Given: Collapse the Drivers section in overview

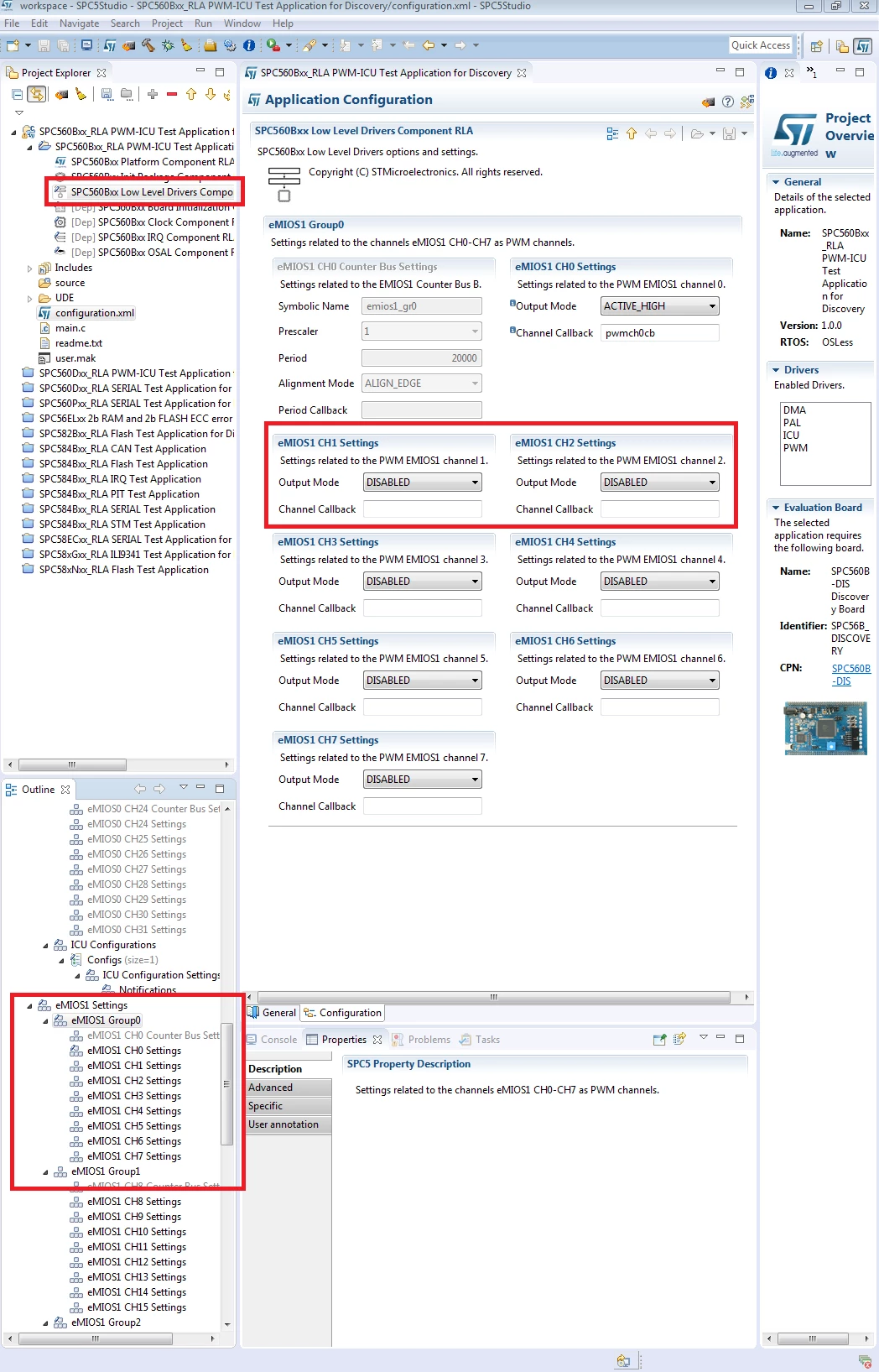Looking at the screenshot, I should pos(775,370).
